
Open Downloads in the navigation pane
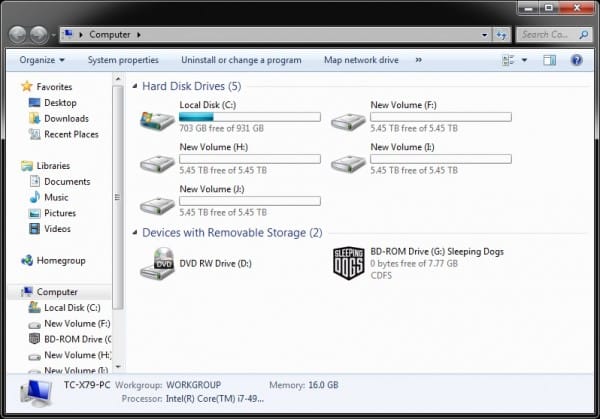pyautogui.click(x=66, y=119)
